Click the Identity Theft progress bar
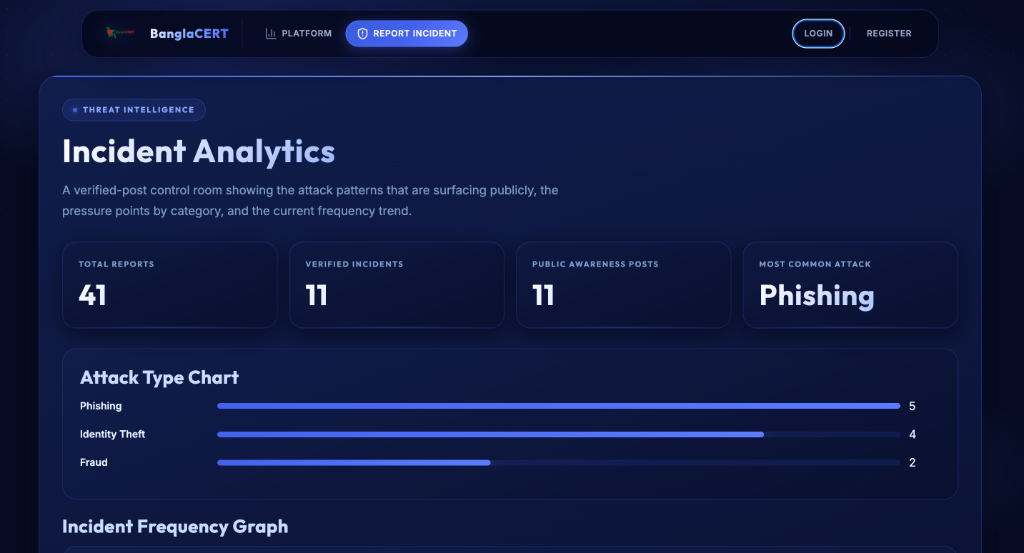 coord(558,434)
